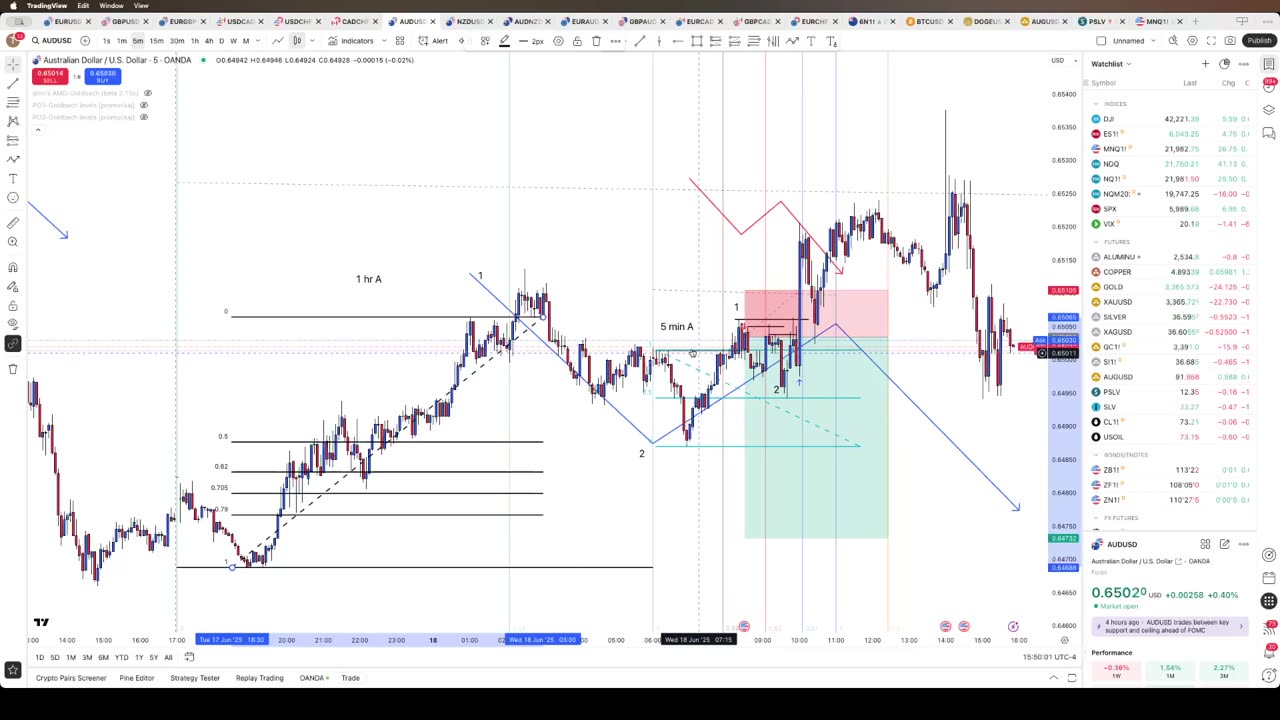
Task: Open the View menu in macOS menu bar
Action: tap(141, 6)
